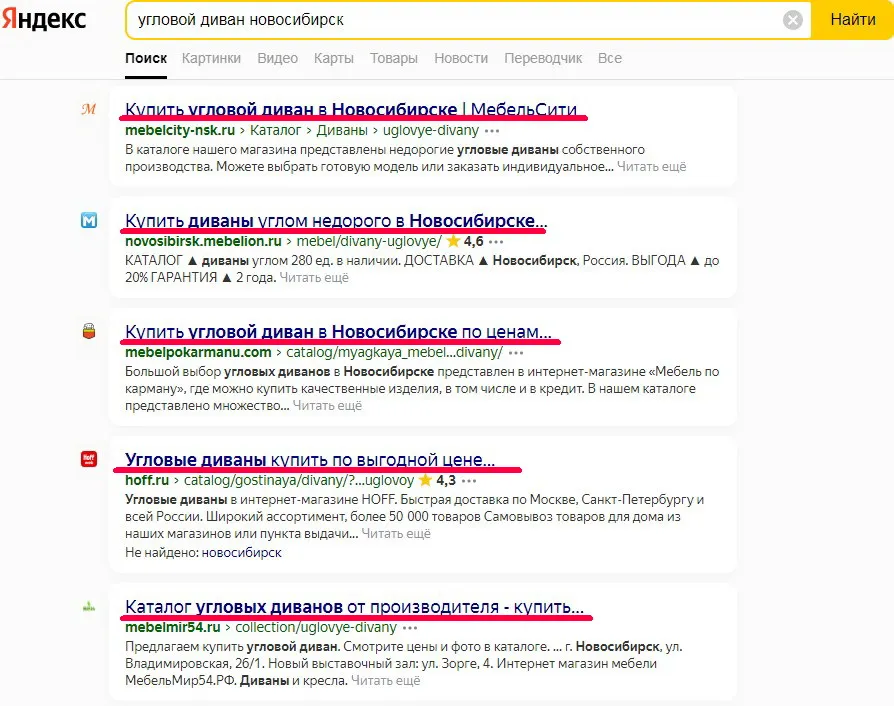The width and height of the screenshot is (894, 706).
Task: Expand 'Читать ещё' in mebelpokarmanu snippet
Action: tap(327, 405)
